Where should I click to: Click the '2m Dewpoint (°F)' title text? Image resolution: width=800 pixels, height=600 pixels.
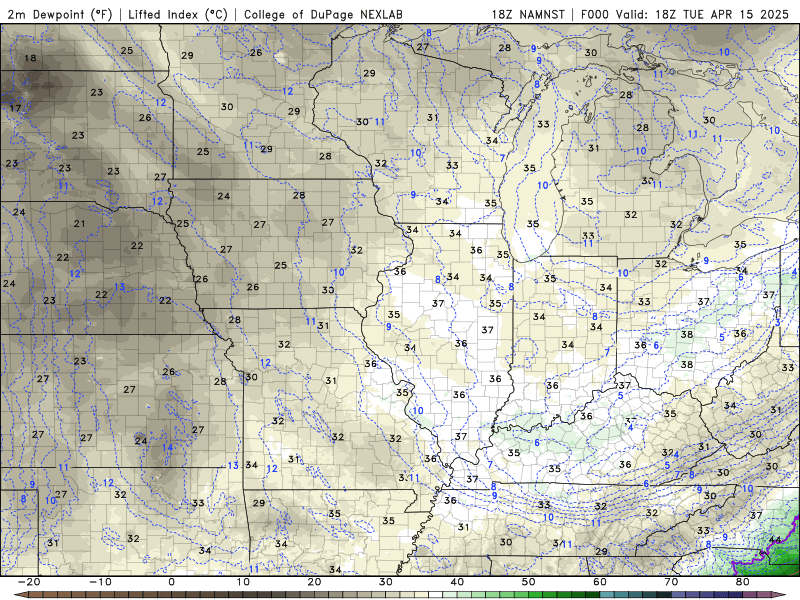(60, 14)
